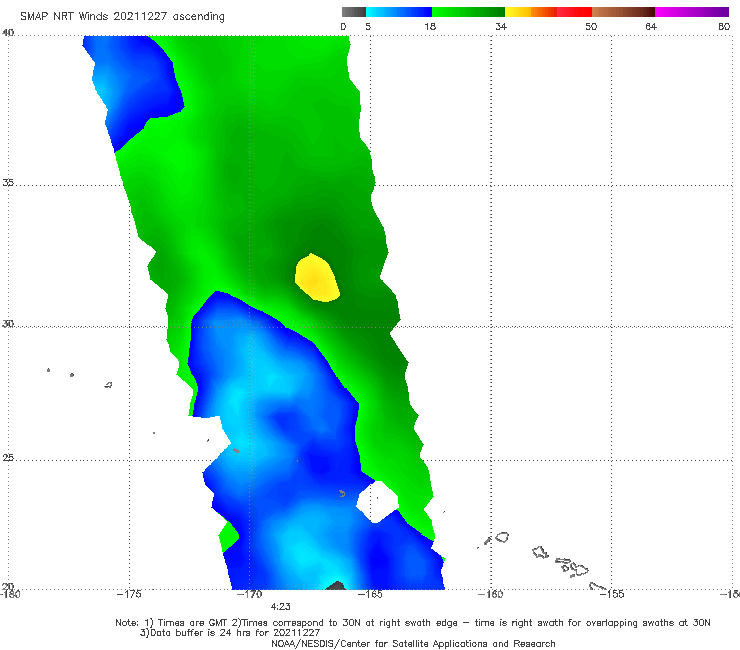Click the latitude label 25
Image resolution: width=740 pixels, height=650 pixels.
[x=8, y=458]
